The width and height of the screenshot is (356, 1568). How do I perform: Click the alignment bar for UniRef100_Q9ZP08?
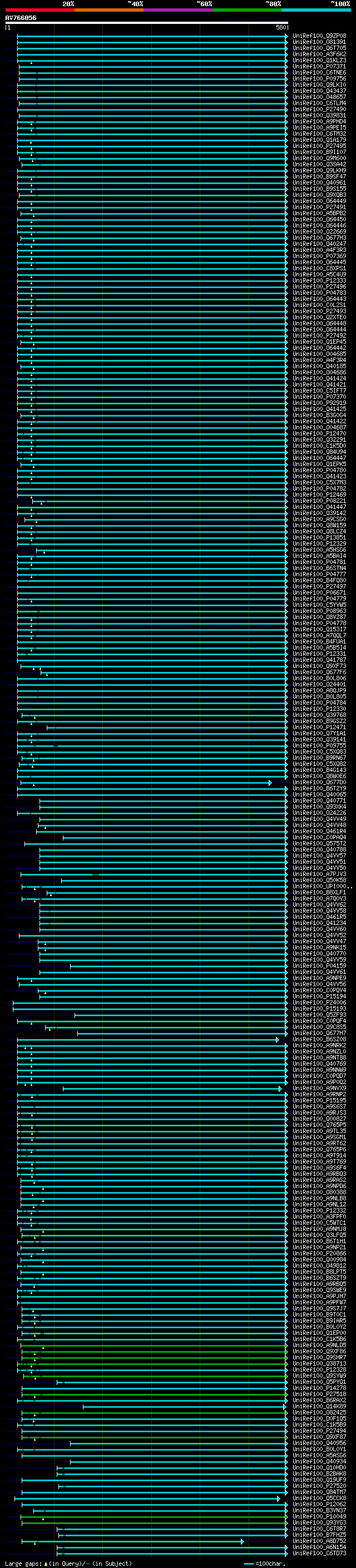click(152, 36)
